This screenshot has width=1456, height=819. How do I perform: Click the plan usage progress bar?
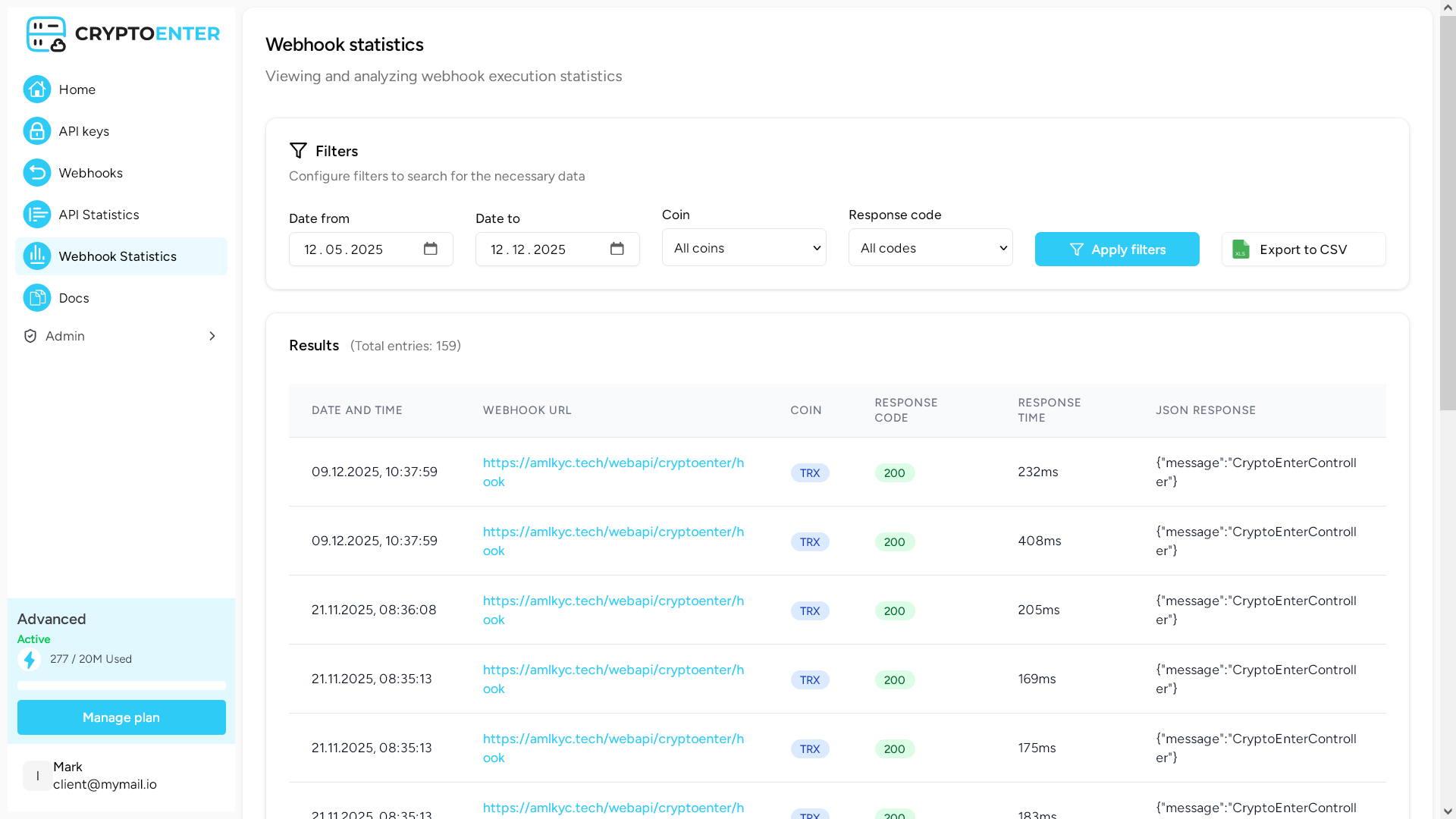(x=121, y=686)
